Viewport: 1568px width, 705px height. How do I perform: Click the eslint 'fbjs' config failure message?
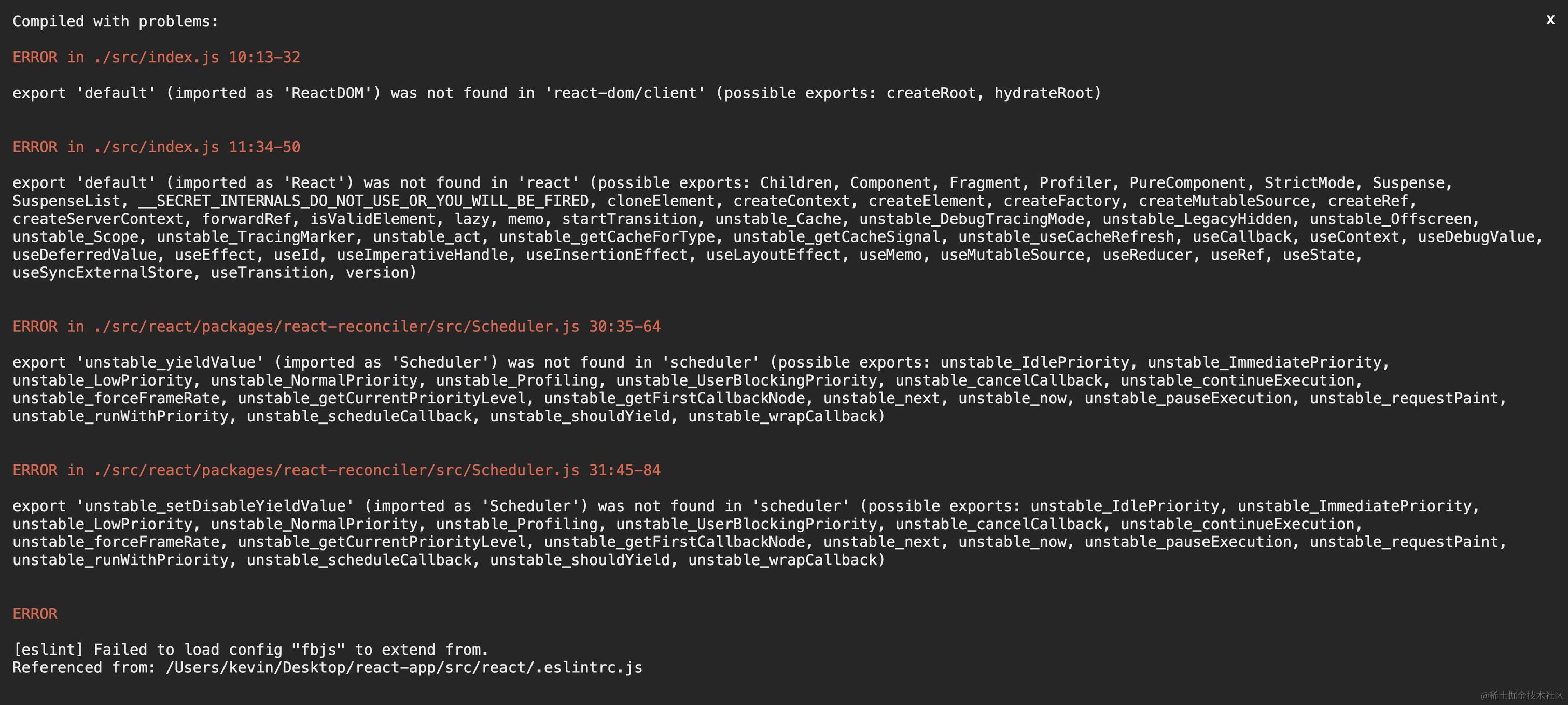point(251,650)
